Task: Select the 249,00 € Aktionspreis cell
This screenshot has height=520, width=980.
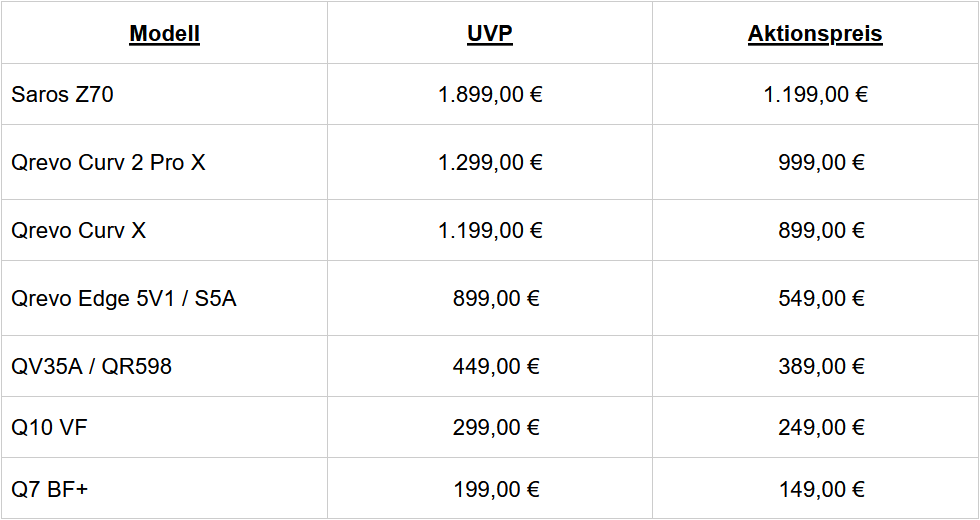Action: (822, 428)
